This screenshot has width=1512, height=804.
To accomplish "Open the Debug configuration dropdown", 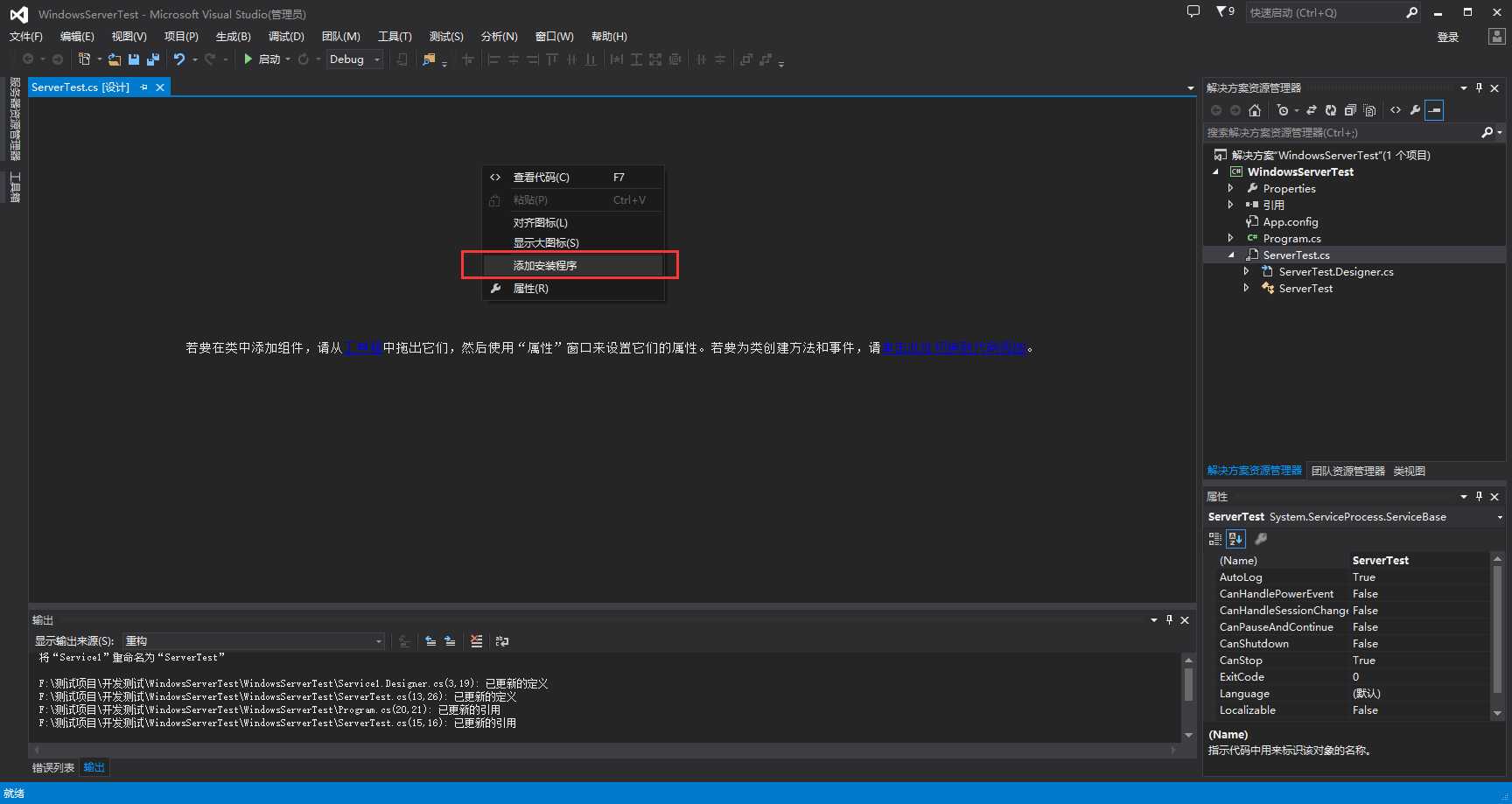I will click(x=377, y=59).
